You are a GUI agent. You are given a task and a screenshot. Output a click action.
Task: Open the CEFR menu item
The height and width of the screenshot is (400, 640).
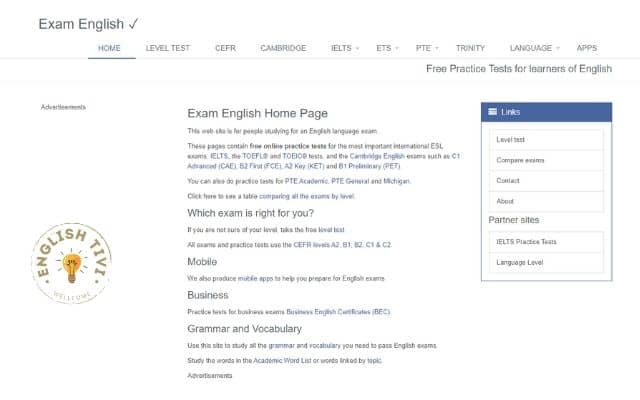click(x=225, y=48)
